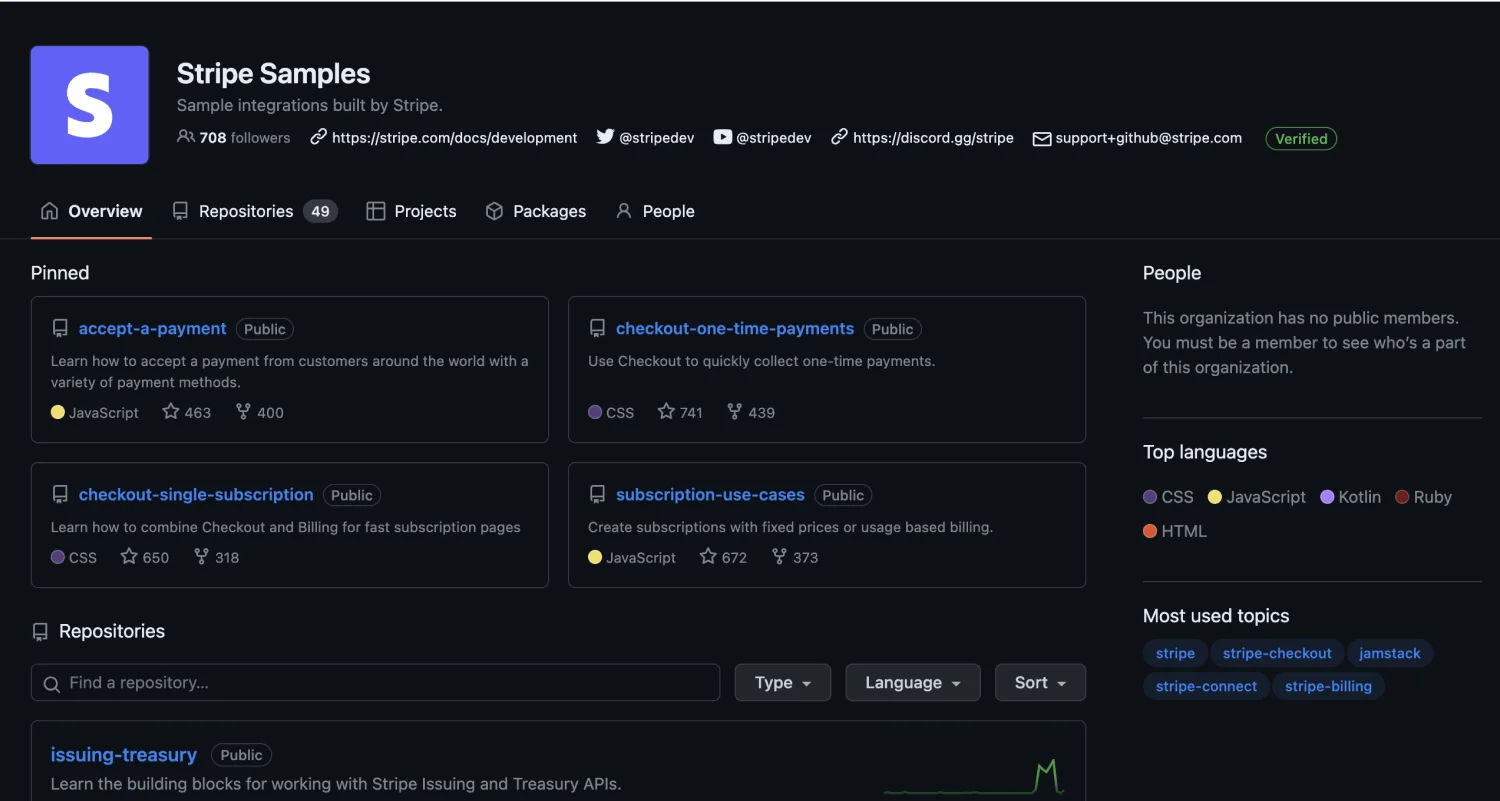Click star count 463 on accept-a-payment
This screenshot has width=1500, height=801.
[x=187, y=412]
